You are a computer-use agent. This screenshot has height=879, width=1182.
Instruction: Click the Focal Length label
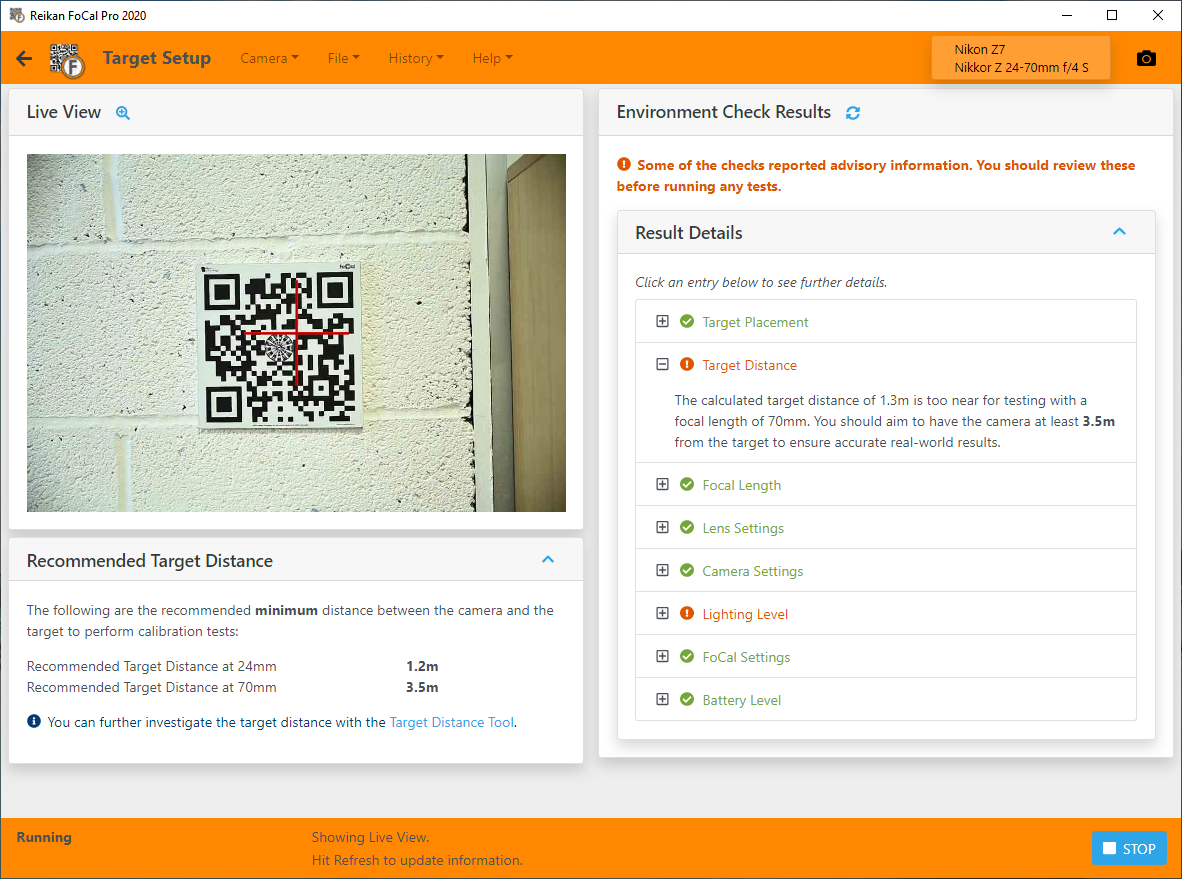coord(742,485)
